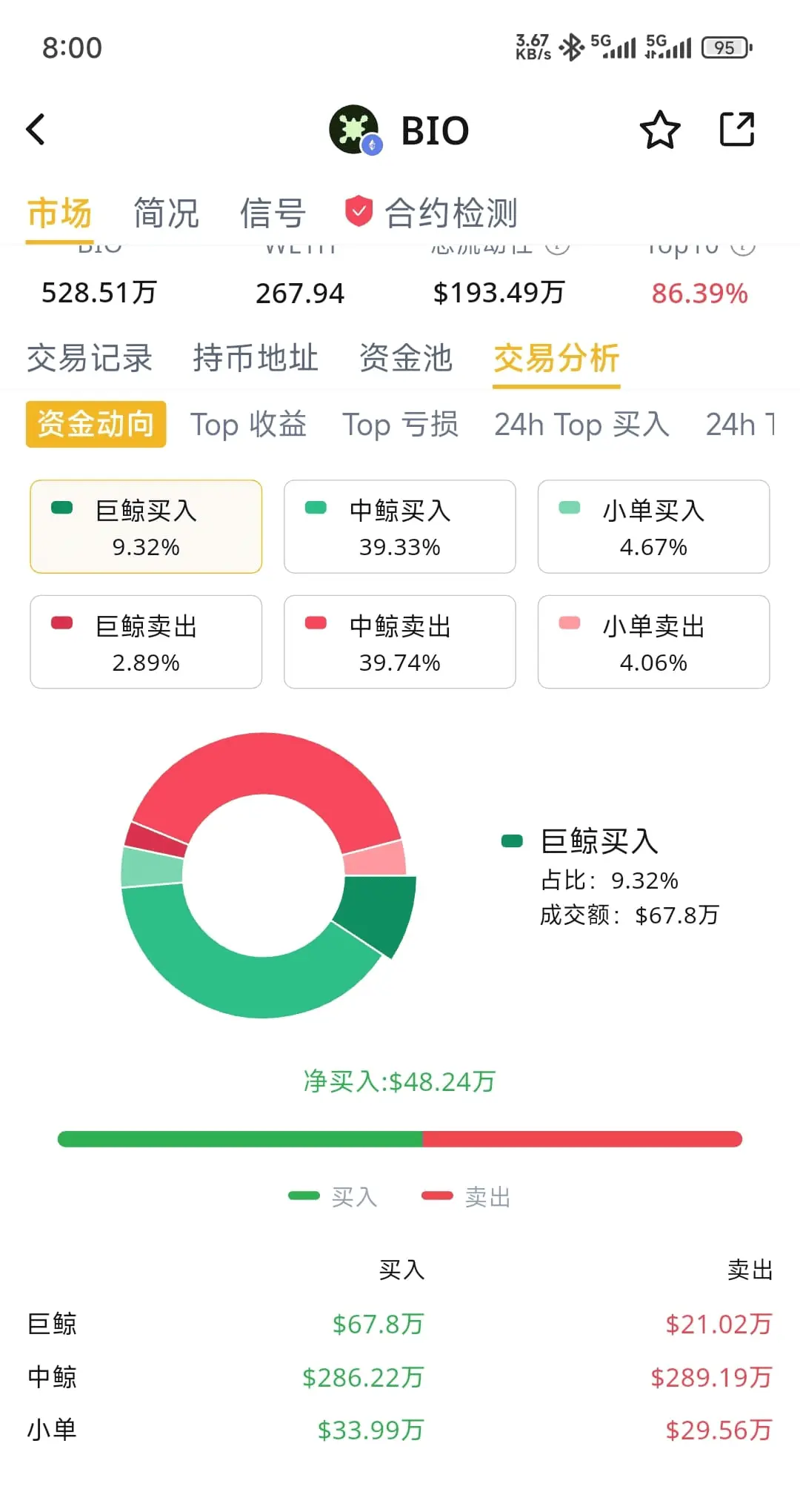Image resolution: width=800 pixels, height=1512 pixels.
Task: Tap the Top10 info icon
Action: tap(743, 247)
